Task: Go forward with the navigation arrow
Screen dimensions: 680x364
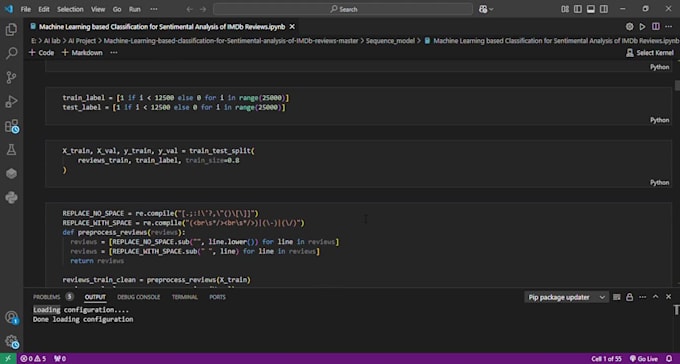Action: click(x=203, y=9)
